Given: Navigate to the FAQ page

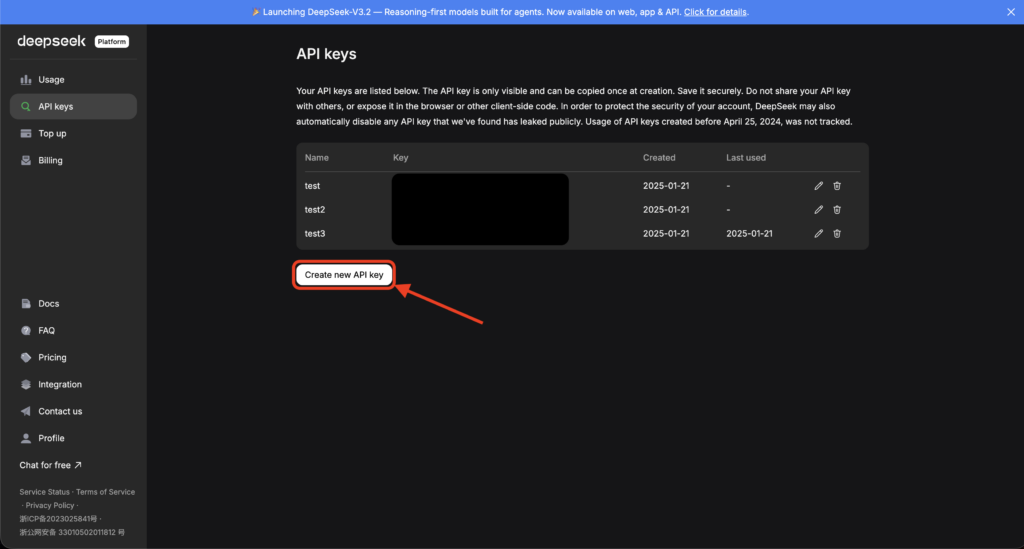Looking at the screenshot, I should coord(46,331).
